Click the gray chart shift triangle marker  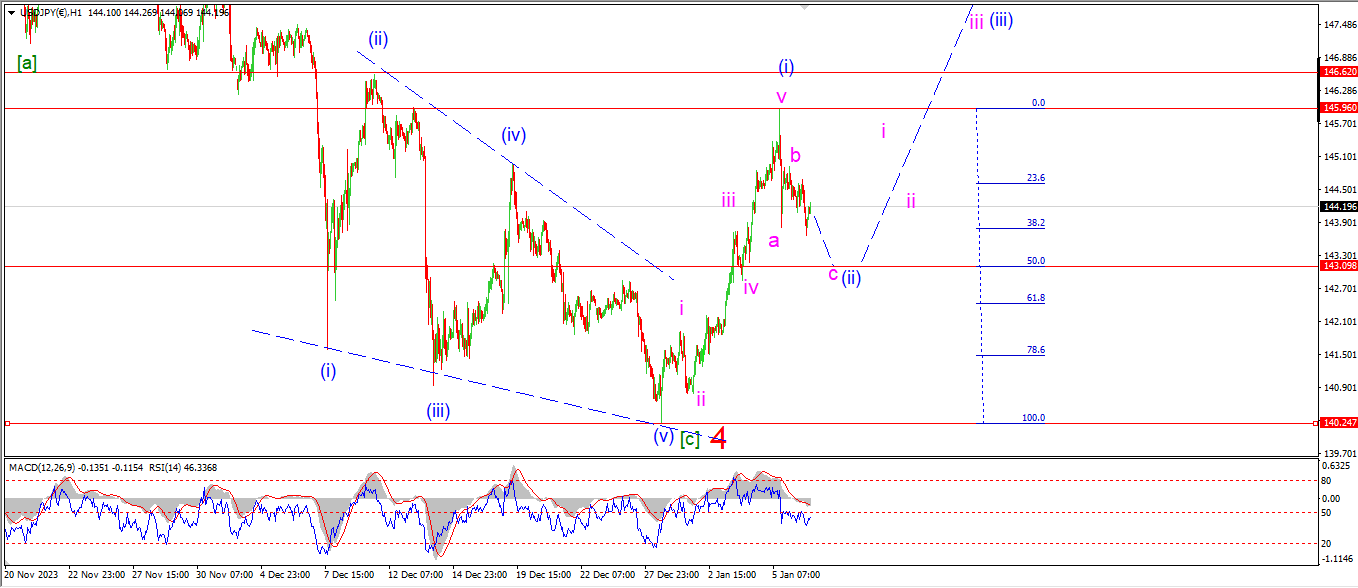803,6
